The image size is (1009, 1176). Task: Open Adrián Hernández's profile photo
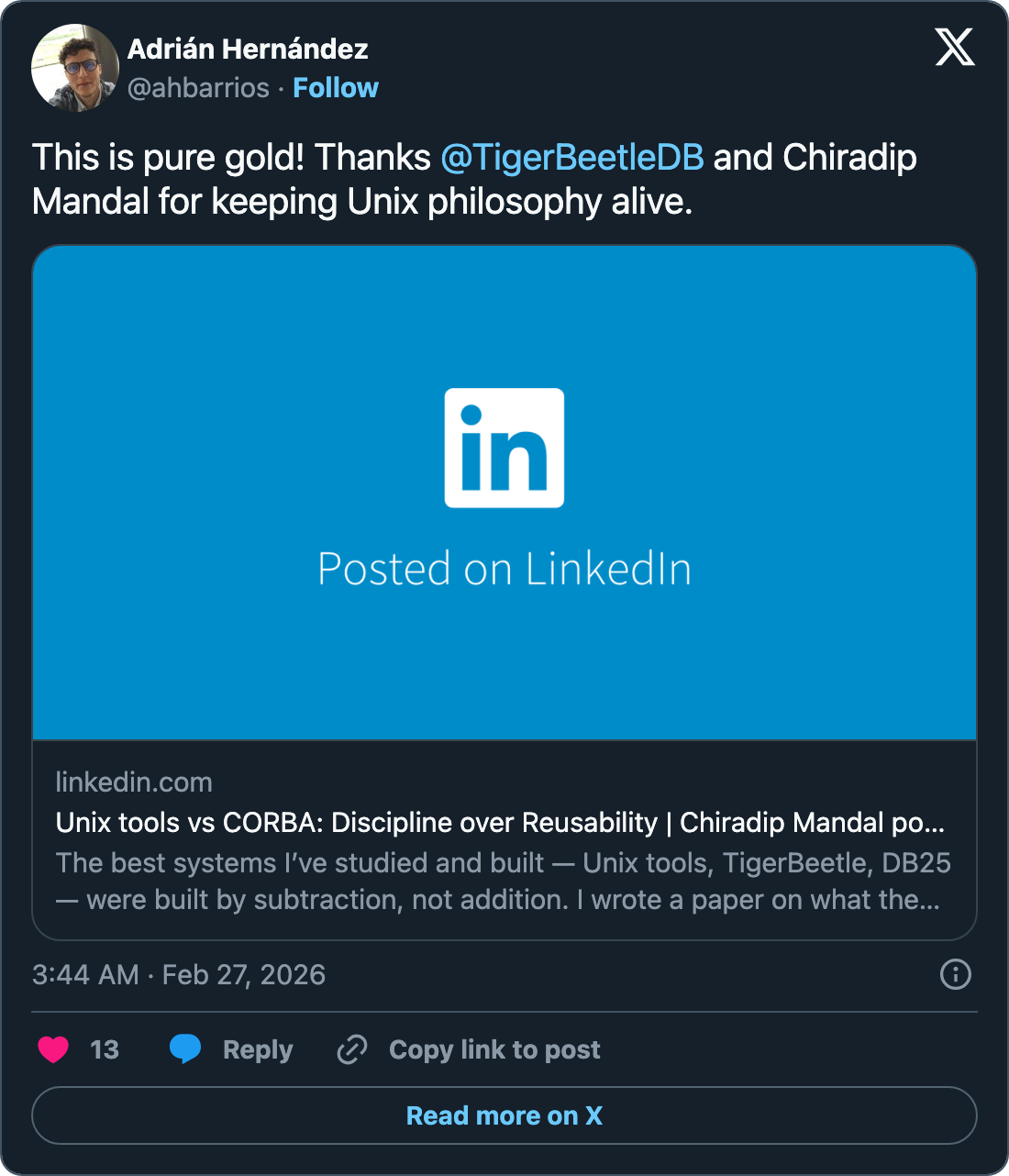pos(75,68)
